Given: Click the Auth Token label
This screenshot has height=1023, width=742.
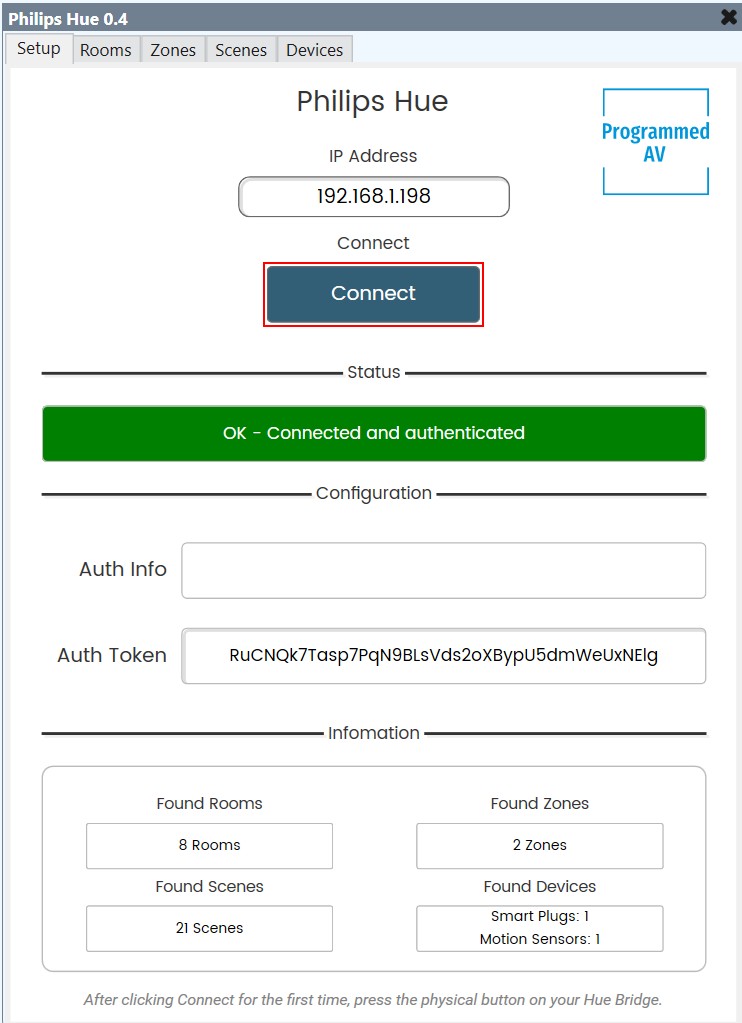Looking at the screenshot, I should point(112,655).
